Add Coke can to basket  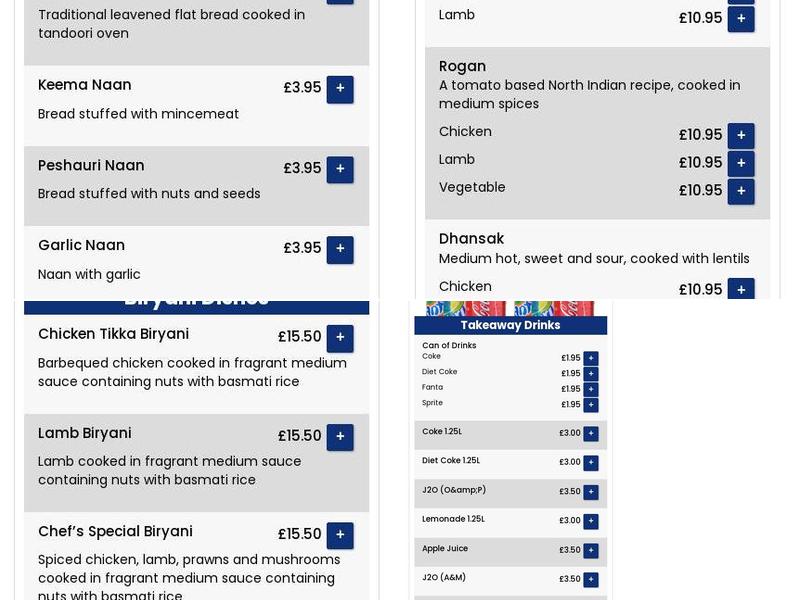(x=590, y=357)
